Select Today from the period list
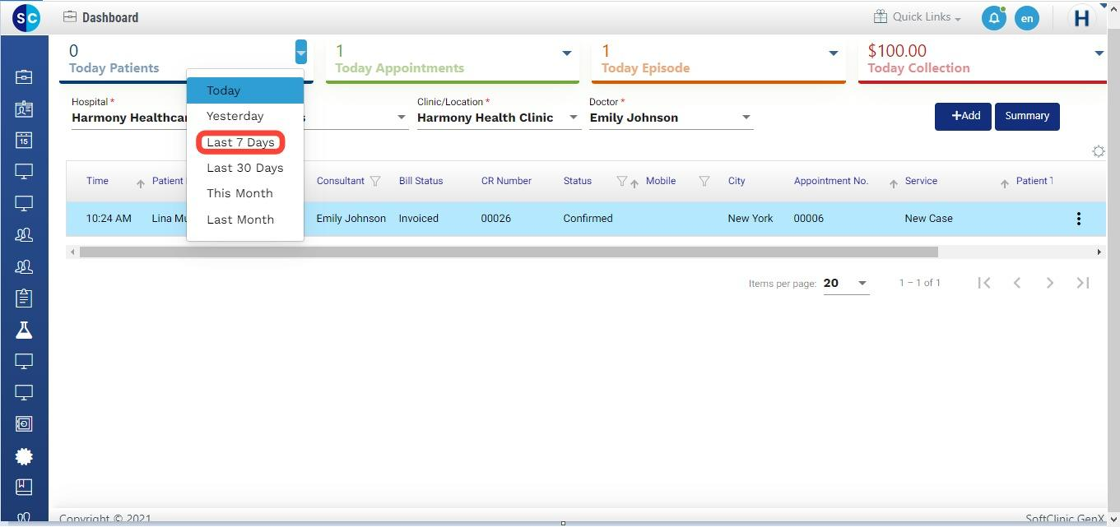Image resolution: width=1120 pixels, height=527 pixels. (x=245, y=91)
